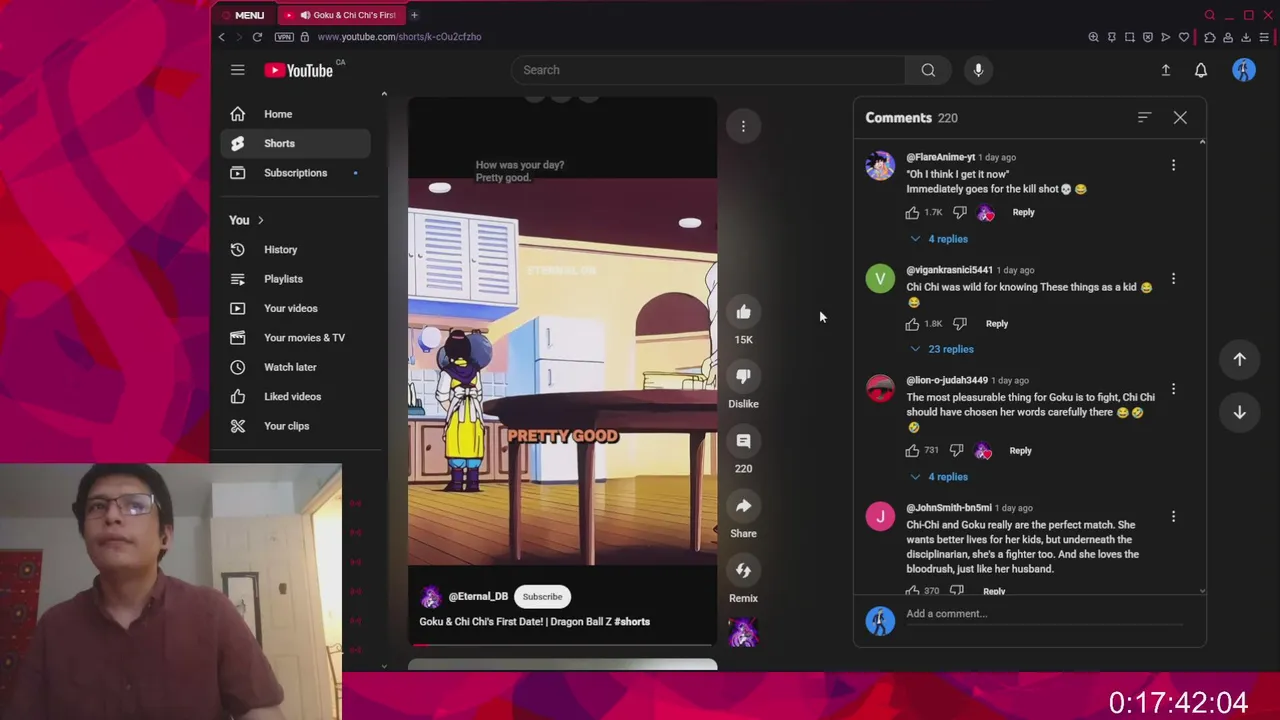Dislike the @FlareAnime-yt comment
The width and height of the screenshot is (1280, 720).
click(x=960, y=213)
